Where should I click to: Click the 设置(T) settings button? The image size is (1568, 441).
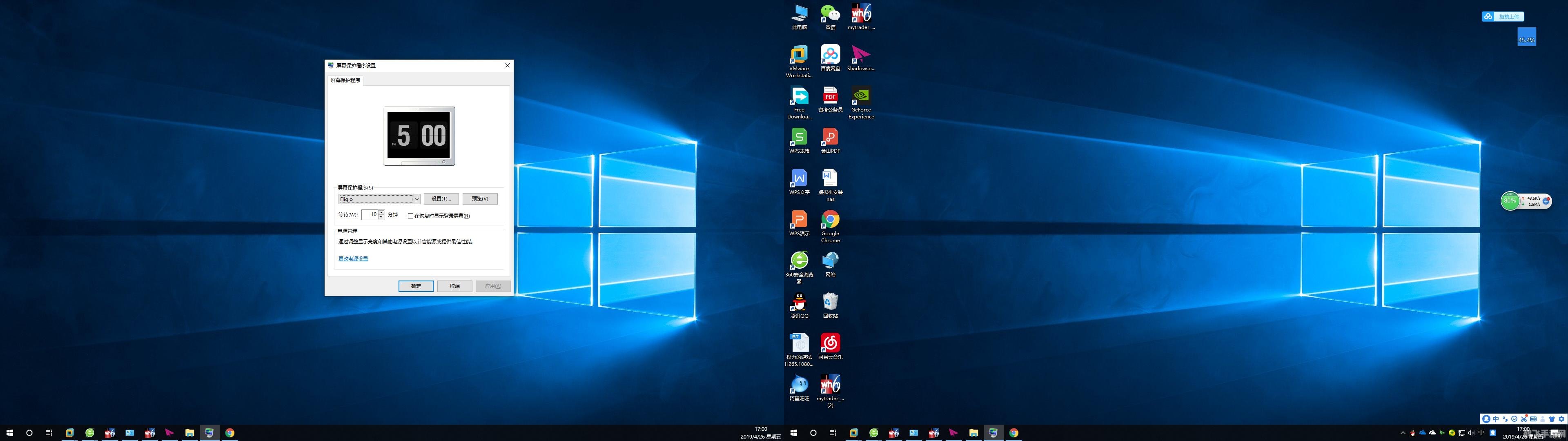pos(441,199)
